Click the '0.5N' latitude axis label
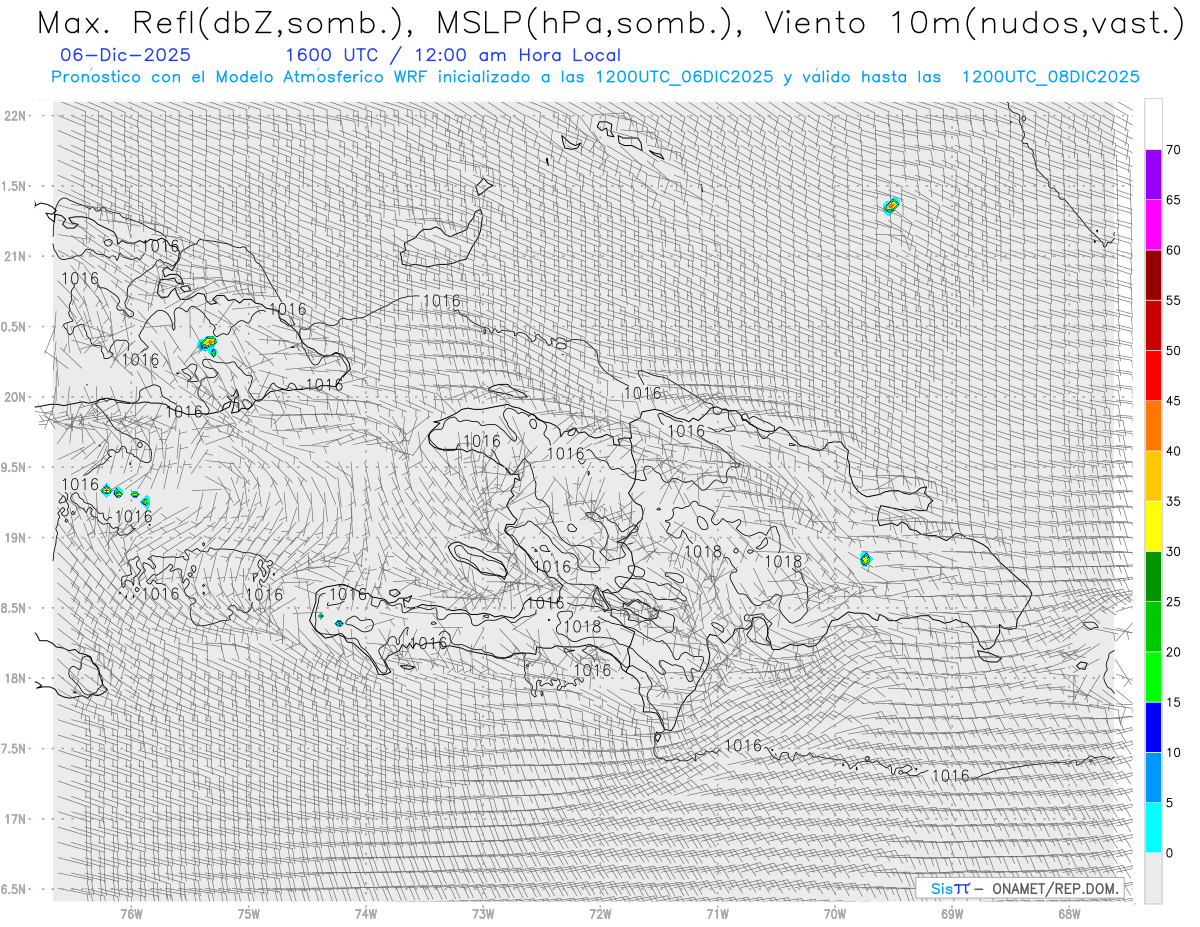 pyautogui.click(x=14, y=327)
